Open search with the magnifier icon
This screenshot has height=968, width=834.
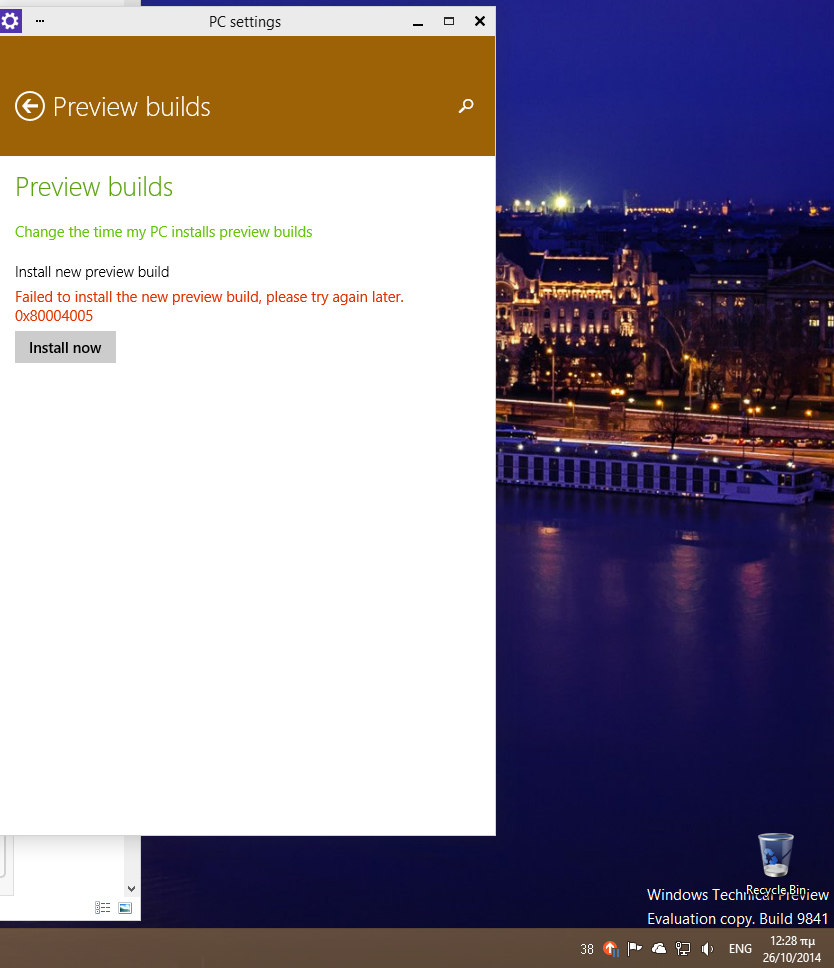click(x=466, y=106)
